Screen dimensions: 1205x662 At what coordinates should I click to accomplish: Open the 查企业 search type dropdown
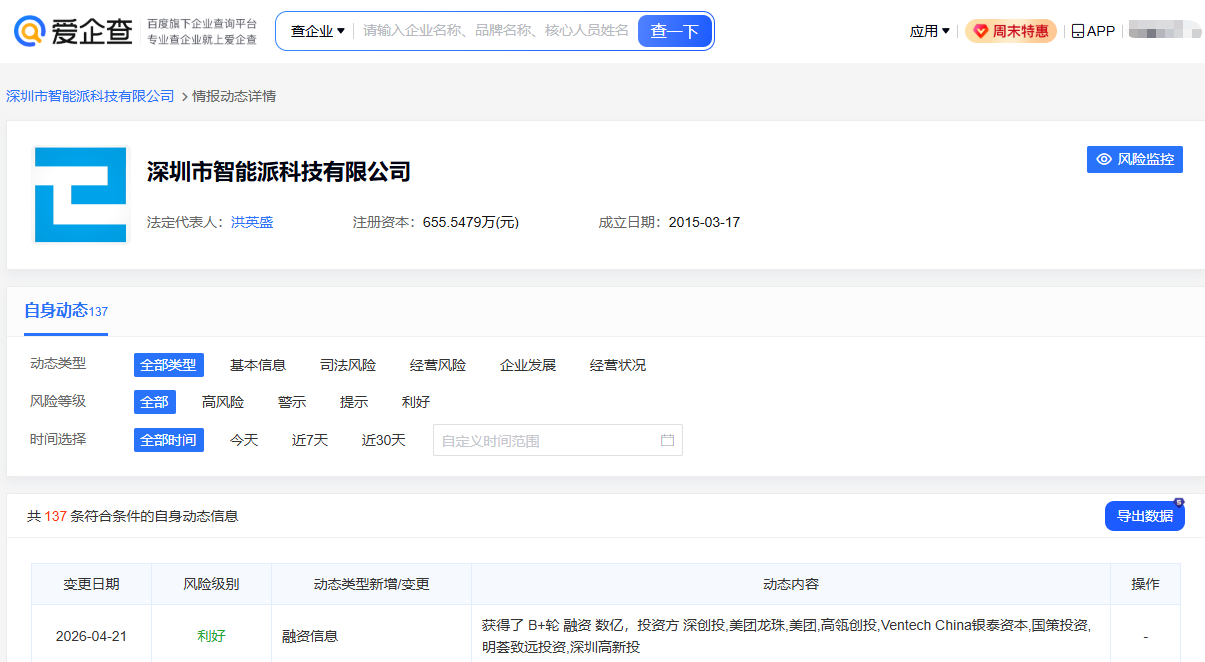point(314,30)
